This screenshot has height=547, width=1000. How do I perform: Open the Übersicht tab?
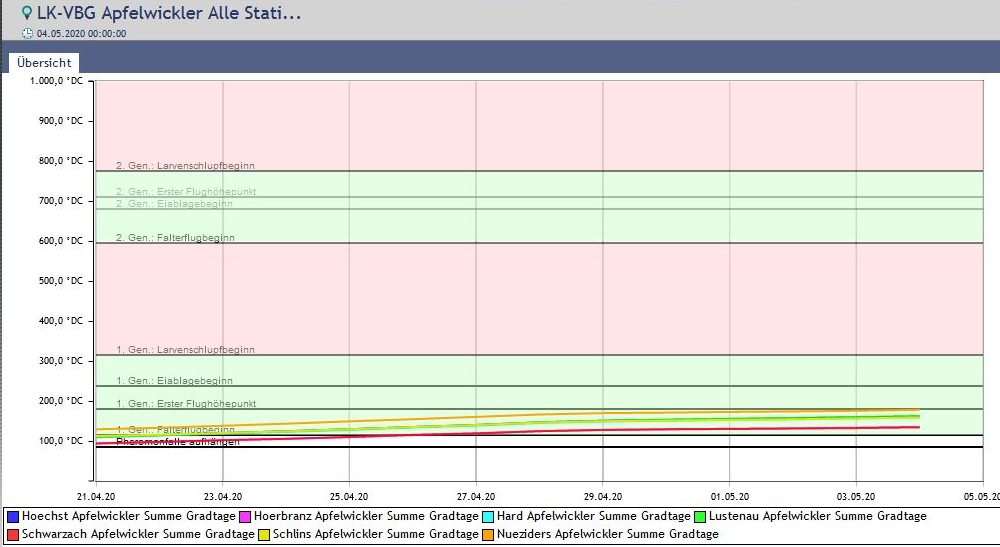click(x=44, y=62)
